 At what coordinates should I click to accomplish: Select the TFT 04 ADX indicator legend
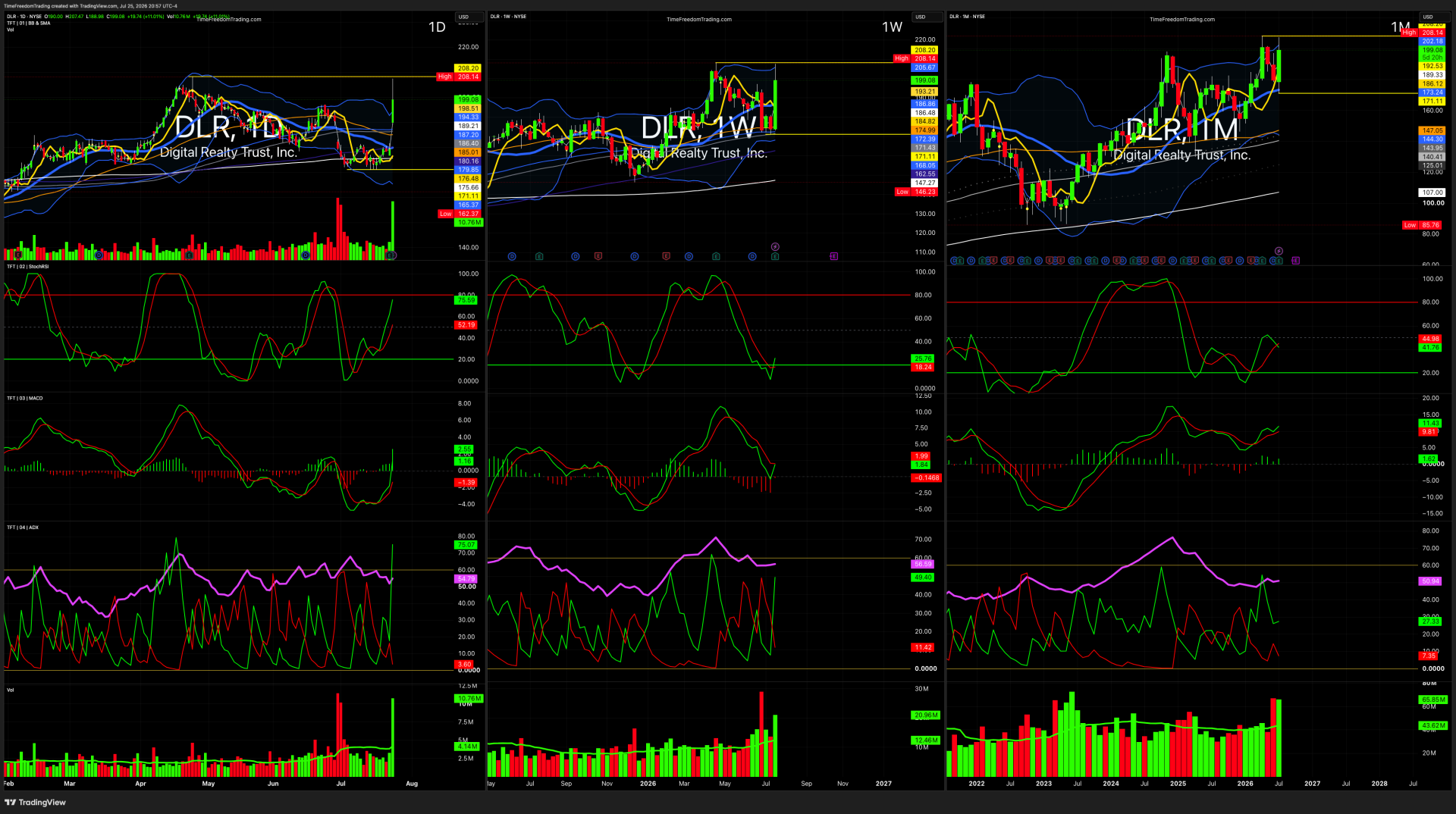point(23,528)
